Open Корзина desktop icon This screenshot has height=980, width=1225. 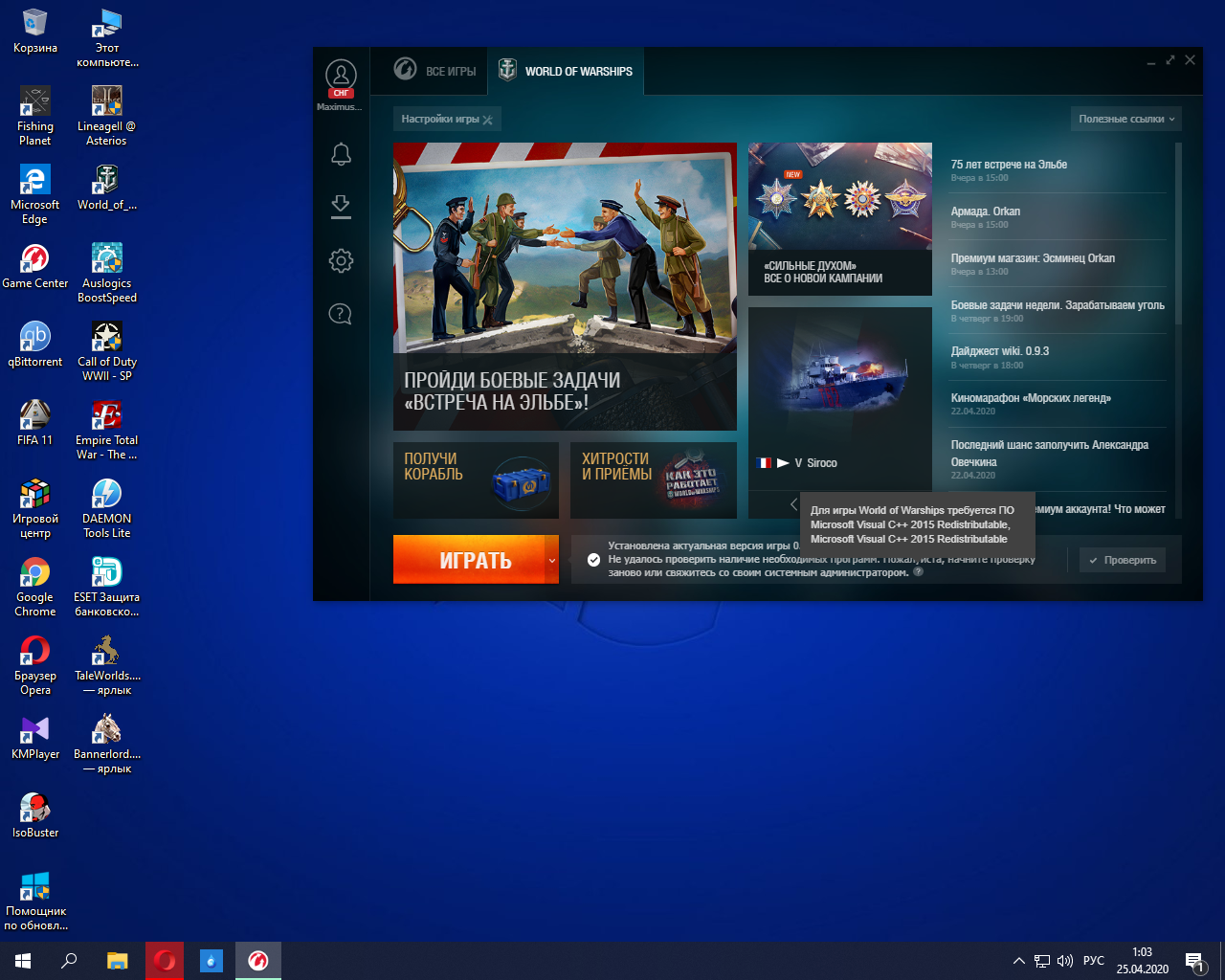coord(35,31)
